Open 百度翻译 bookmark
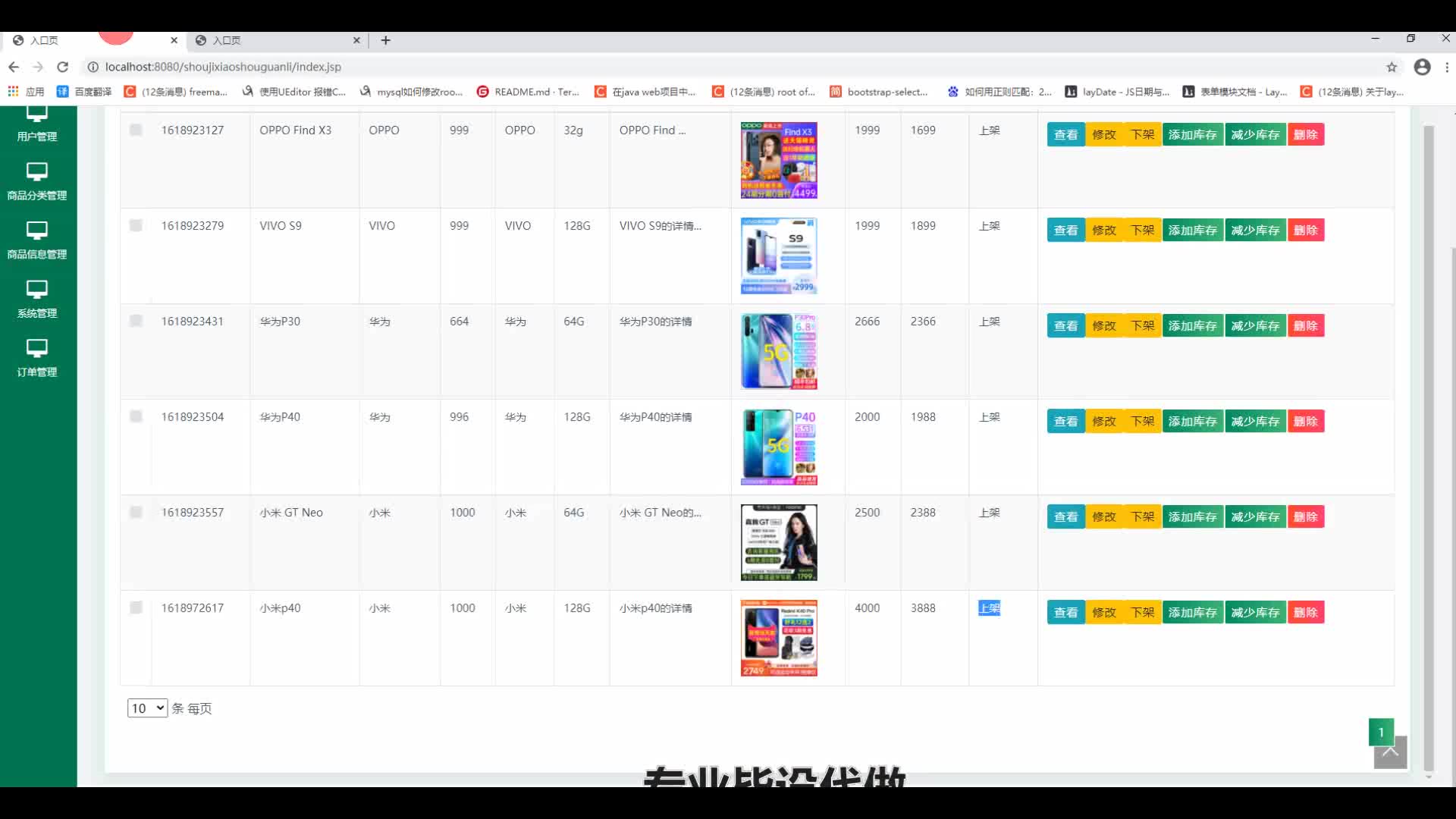The width and height of the screenshot is (1456, 819). (84, 92)
